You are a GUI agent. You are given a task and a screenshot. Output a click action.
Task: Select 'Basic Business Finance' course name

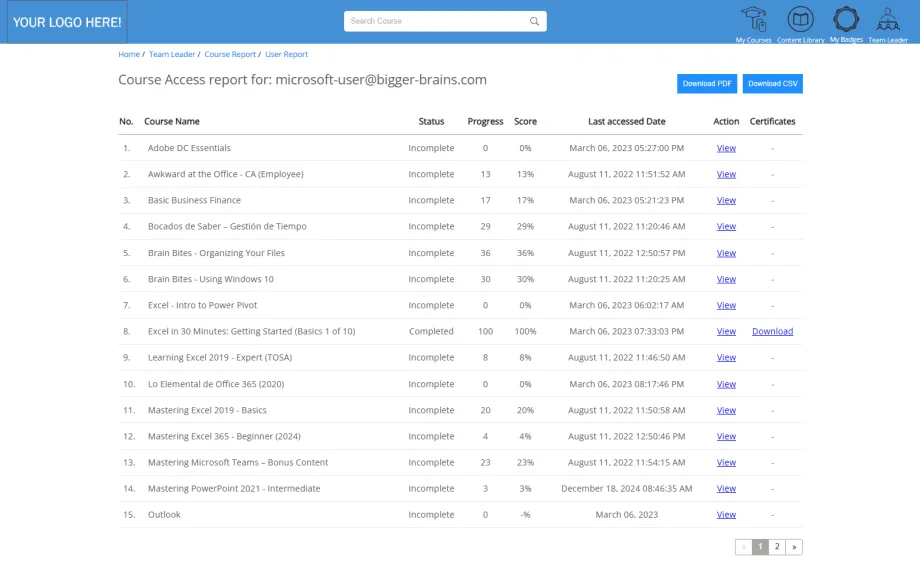coord(194,200)
